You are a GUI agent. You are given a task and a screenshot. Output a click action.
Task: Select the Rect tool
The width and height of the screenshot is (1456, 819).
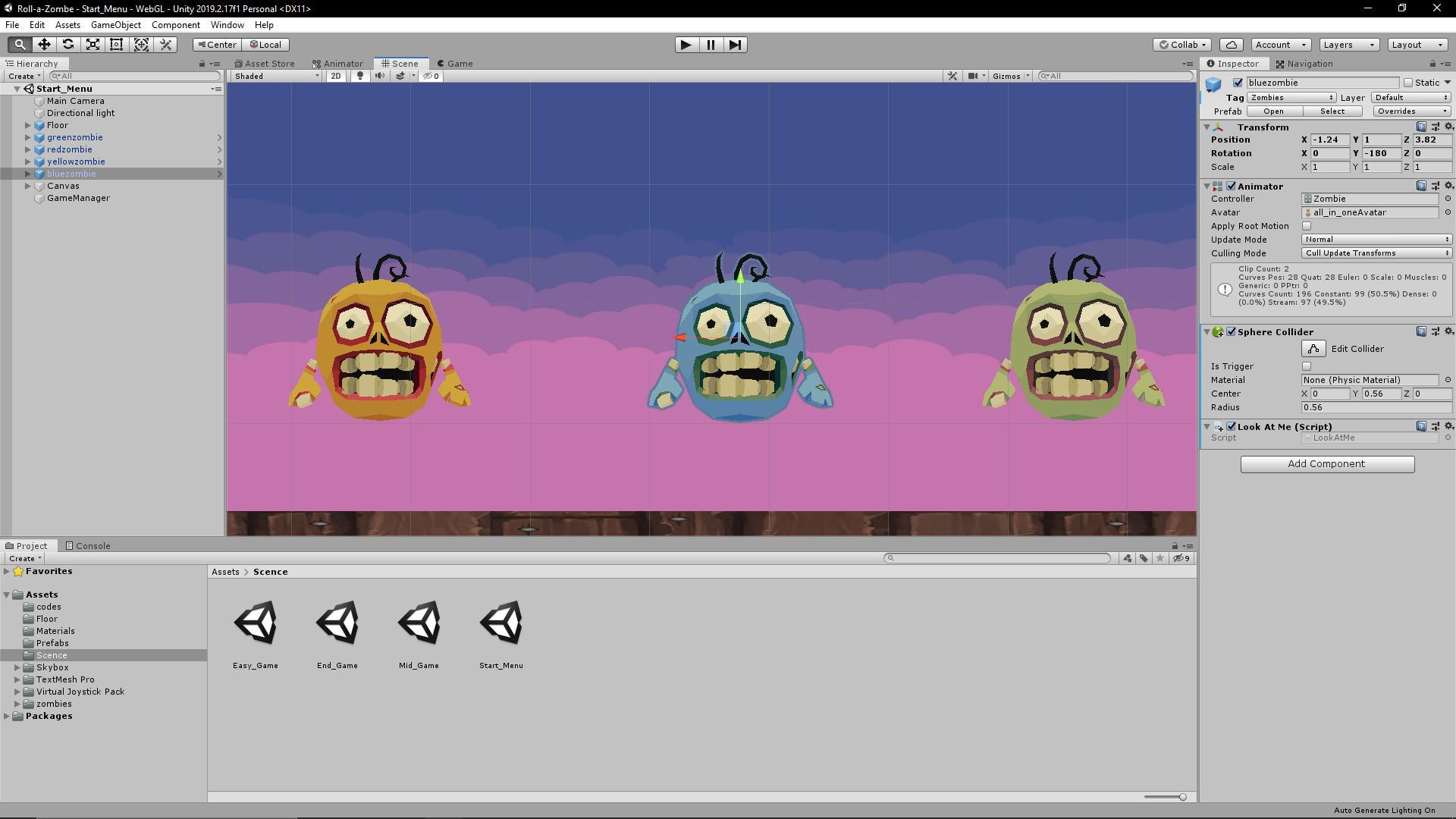(x=117, y=45)
